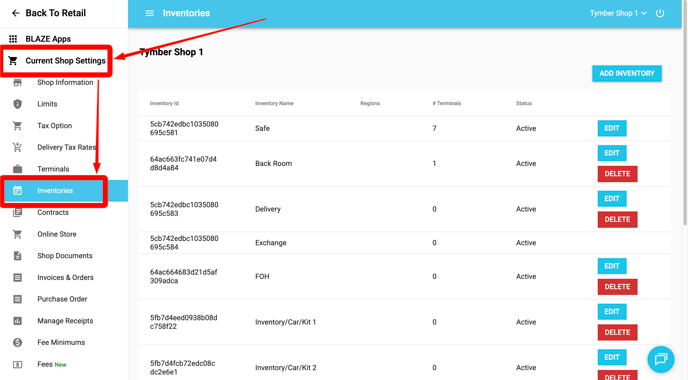Click the chart icon beside Manage Receipts
Viewport: 688px width, 380px height.
point(18,321)
